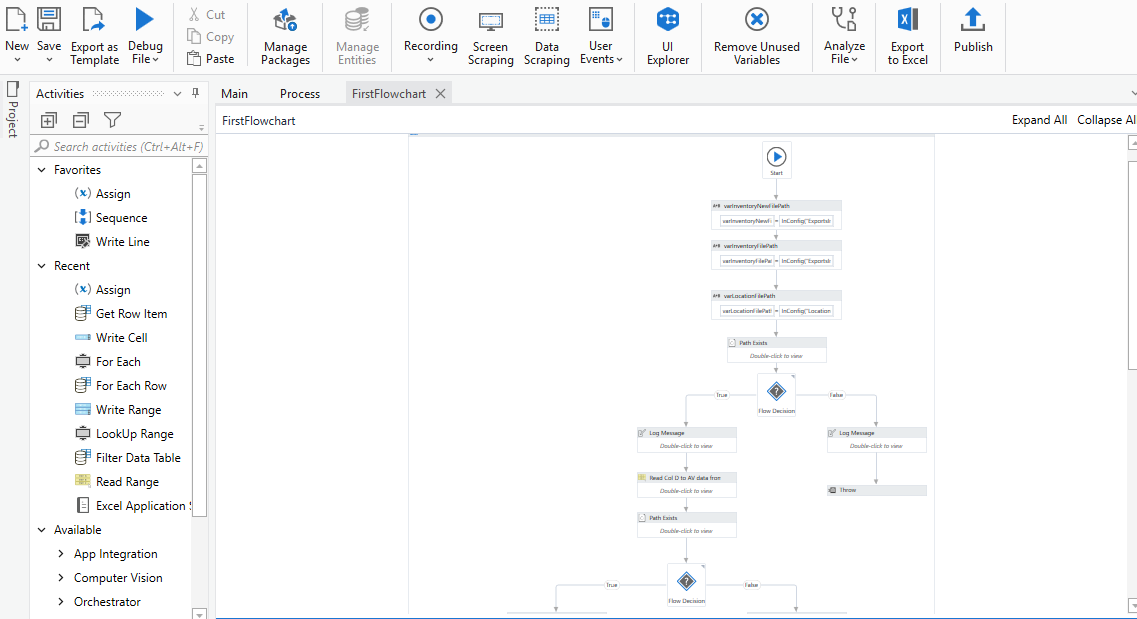
Task: Paste from the clipboard ribbon icon
Action: pos(211,58)
